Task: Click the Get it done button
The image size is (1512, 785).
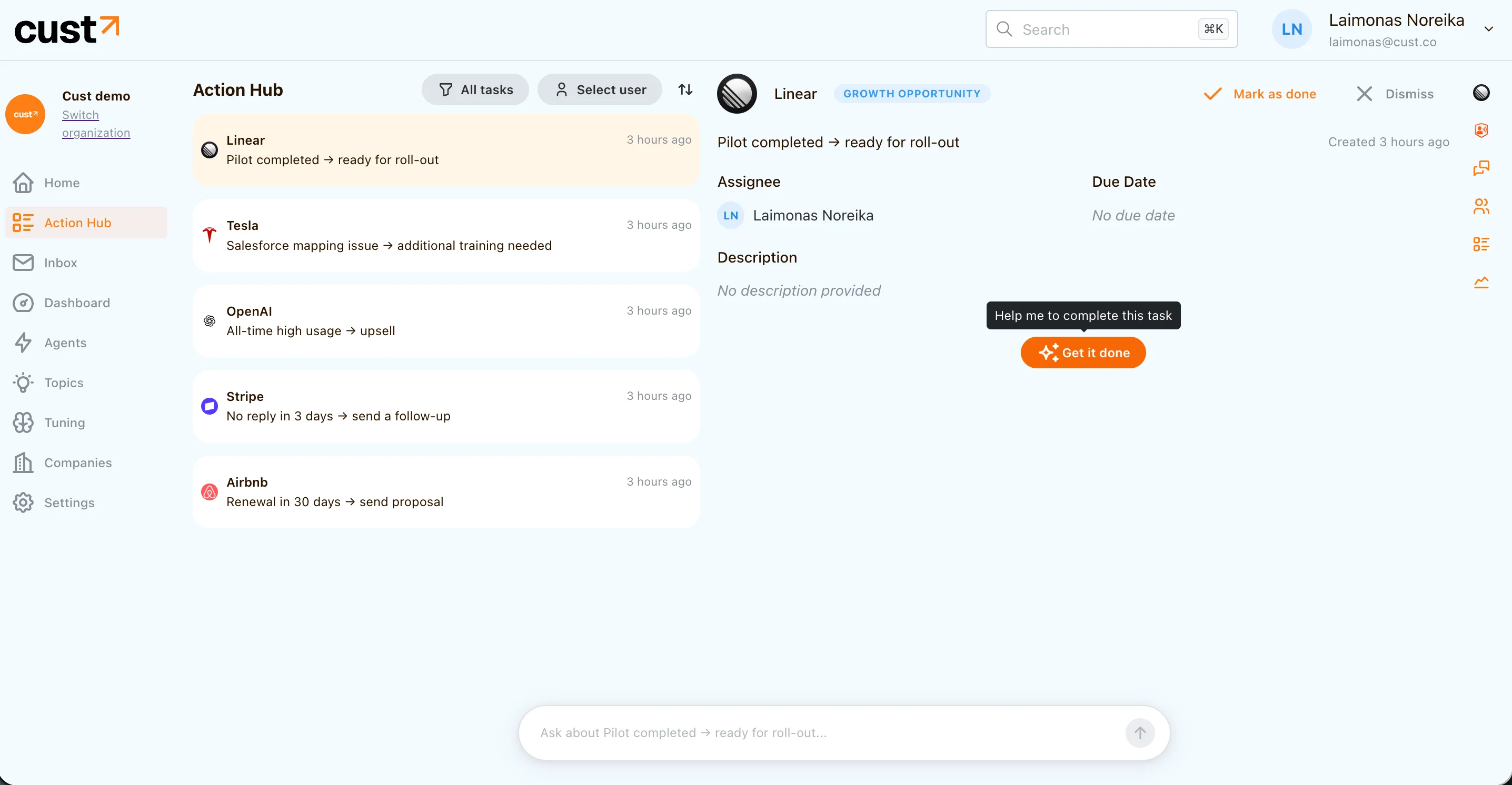Action: (1083, 353)
